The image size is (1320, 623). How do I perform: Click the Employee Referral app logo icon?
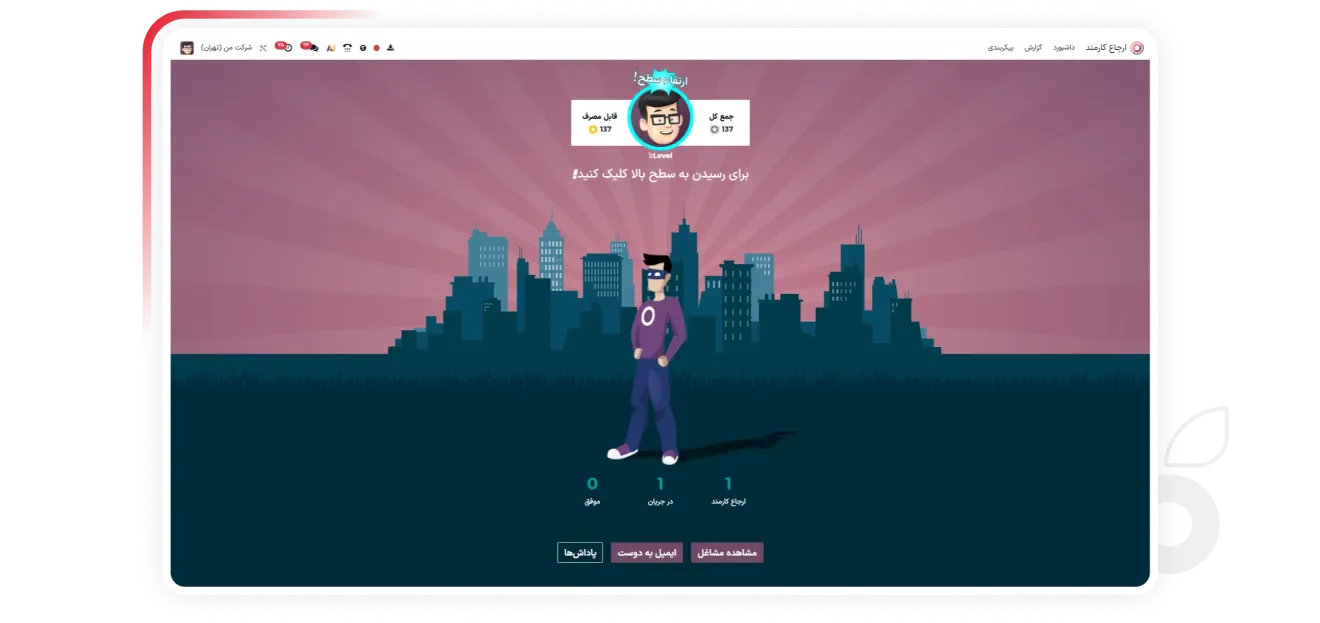point(1137,47)
